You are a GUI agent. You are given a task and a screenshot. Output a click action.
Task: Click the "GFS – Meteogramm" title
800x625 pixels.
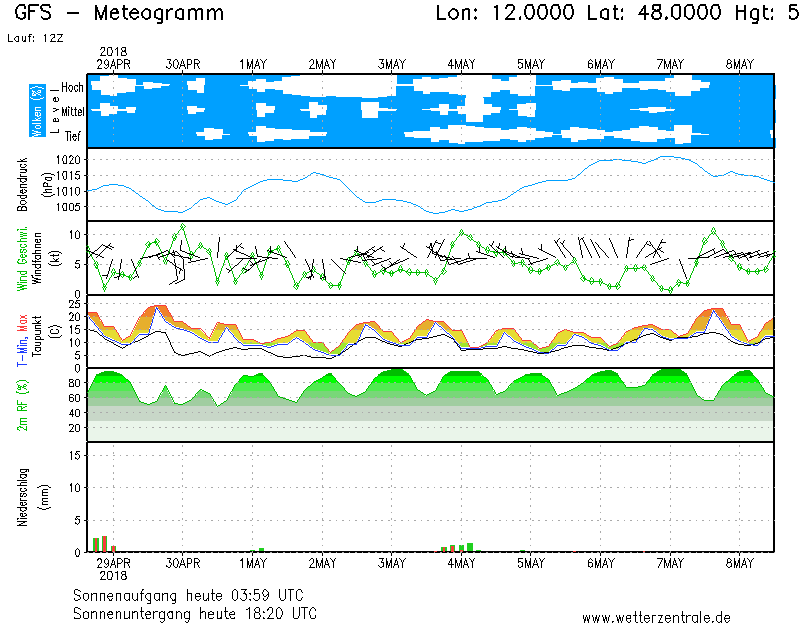pos(119,13)
